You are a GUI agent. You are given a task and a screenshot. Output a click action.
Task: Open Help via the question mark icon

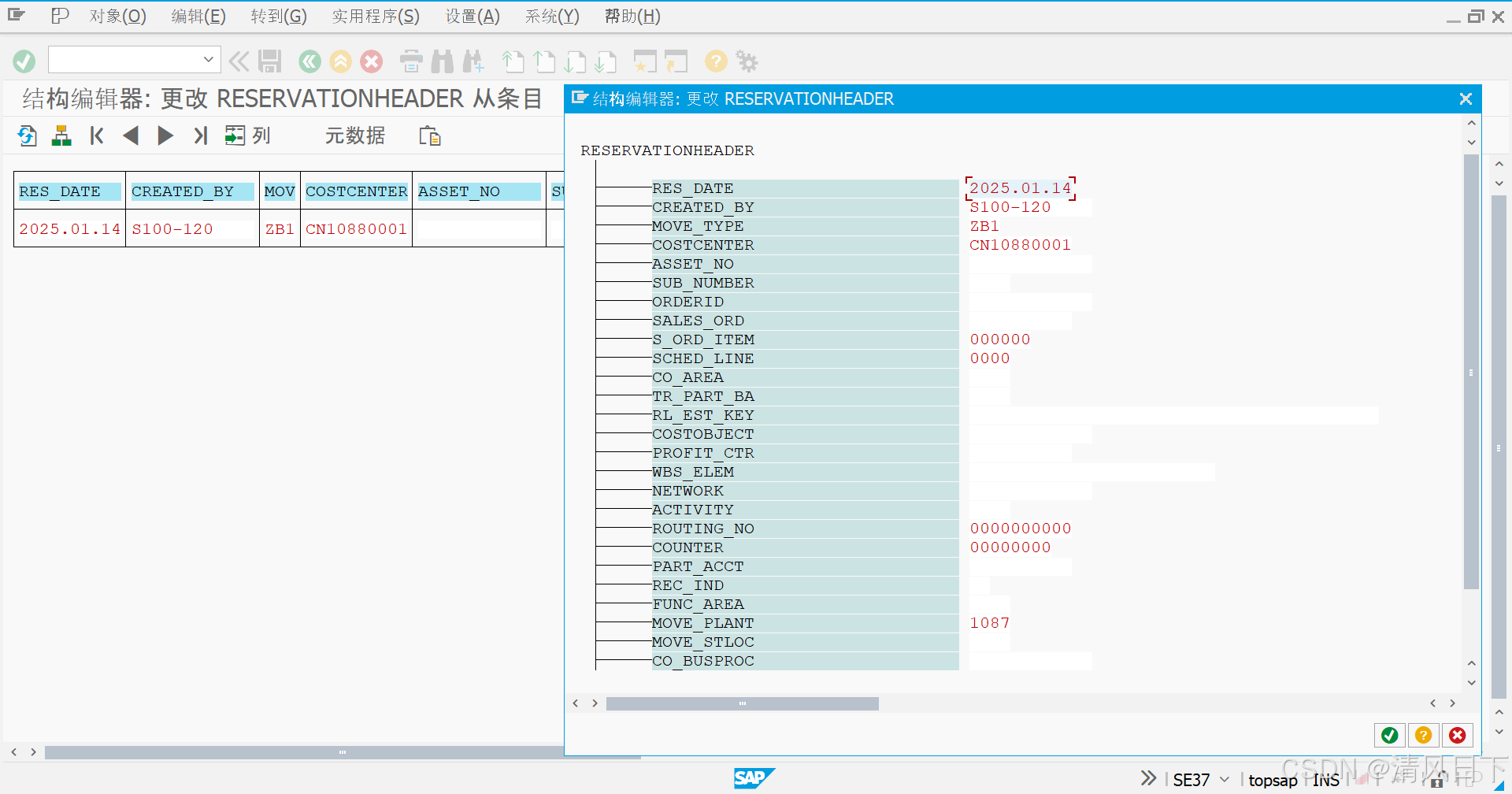click(x=715, y=61)
